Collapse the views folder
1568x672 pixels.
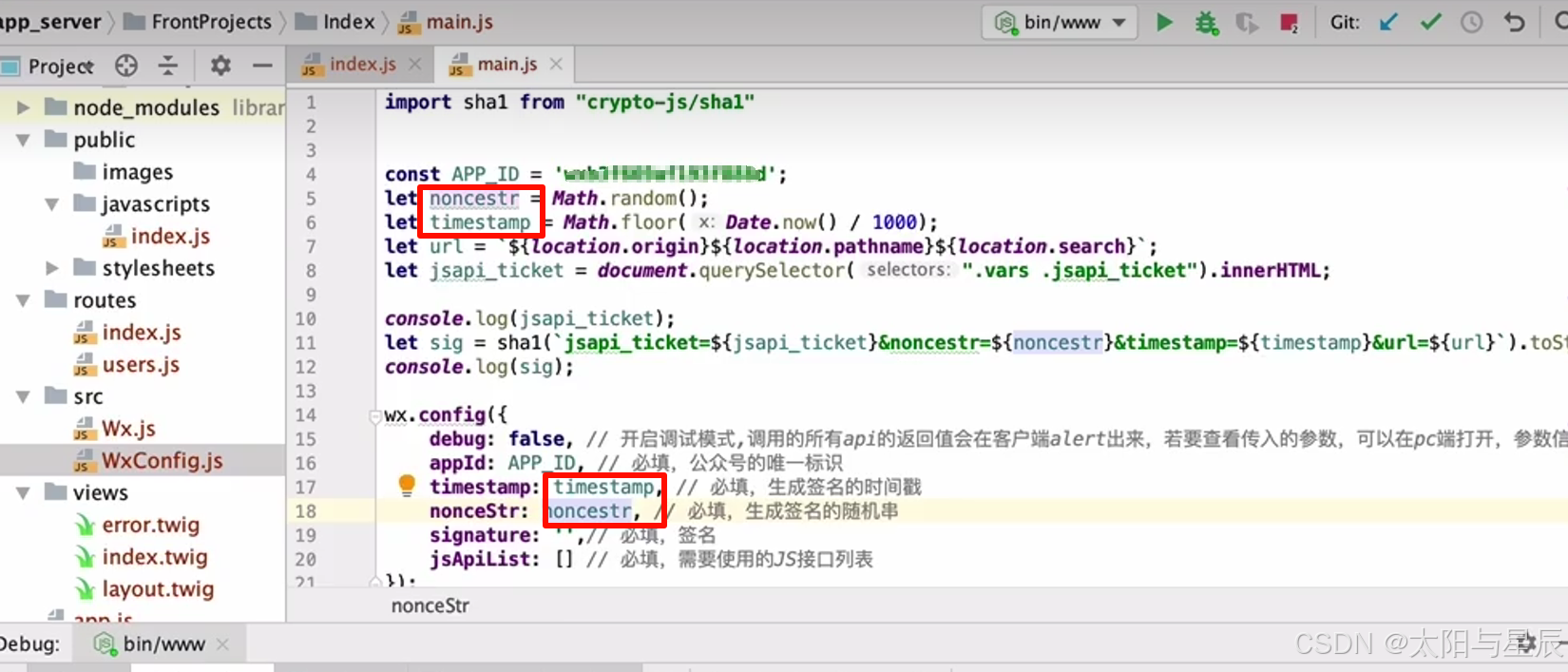pos(23,492)
